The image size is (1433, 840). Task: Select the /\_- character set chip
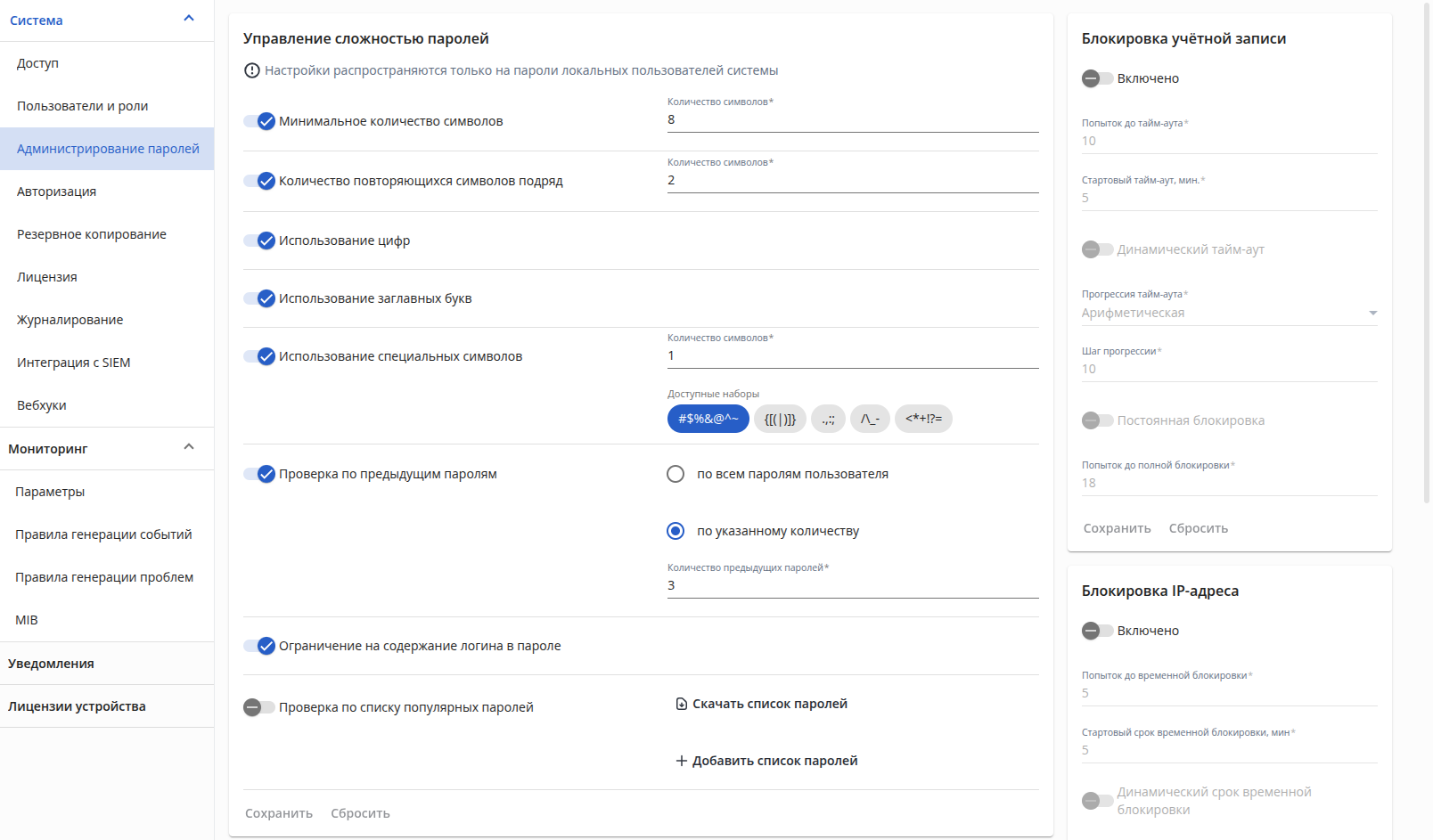870,419
